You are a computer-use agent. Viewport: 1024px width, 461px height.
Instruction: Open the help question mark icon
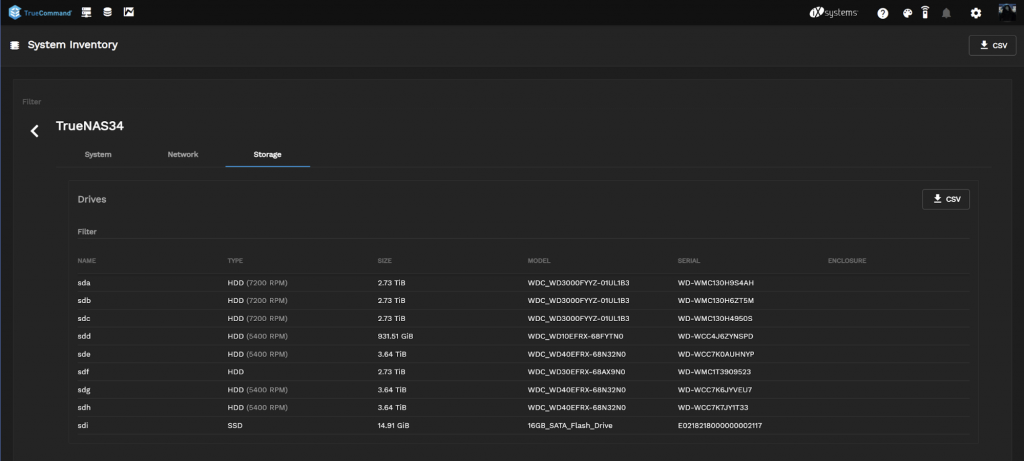pos(883,13)
